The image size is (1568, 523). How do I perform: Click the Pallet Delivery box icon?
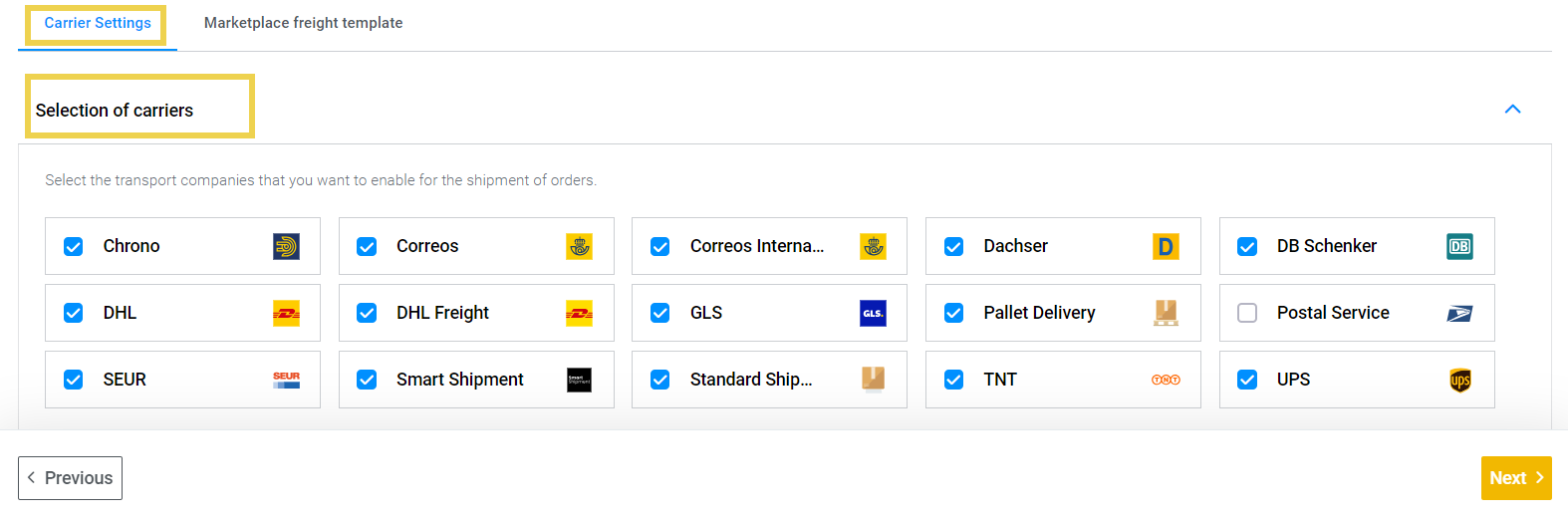click(x=1166, y=313)
